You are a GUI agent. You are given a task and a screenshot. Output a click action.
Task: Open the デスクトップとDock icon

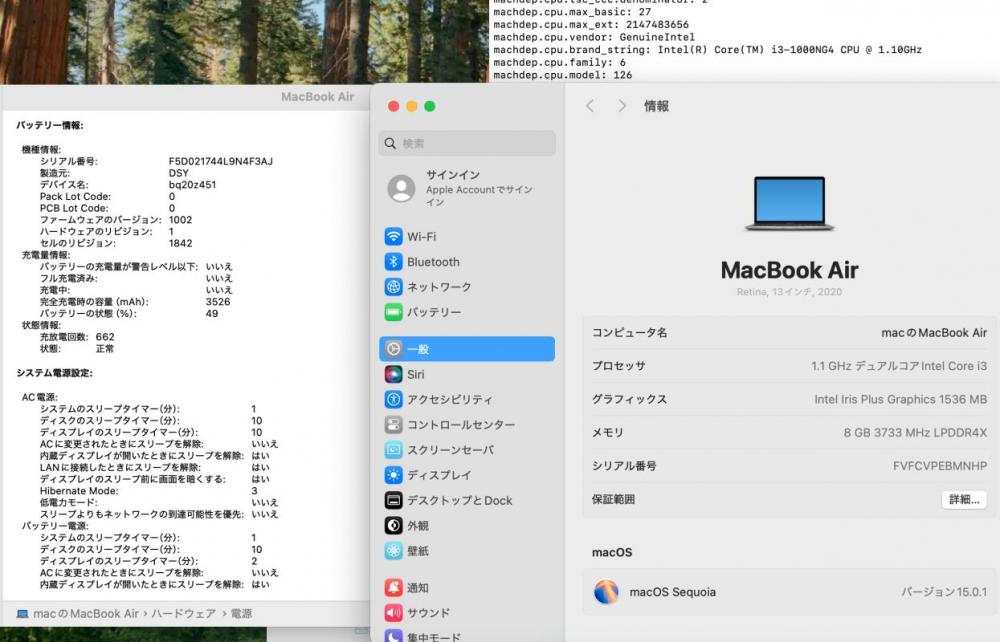393,500
